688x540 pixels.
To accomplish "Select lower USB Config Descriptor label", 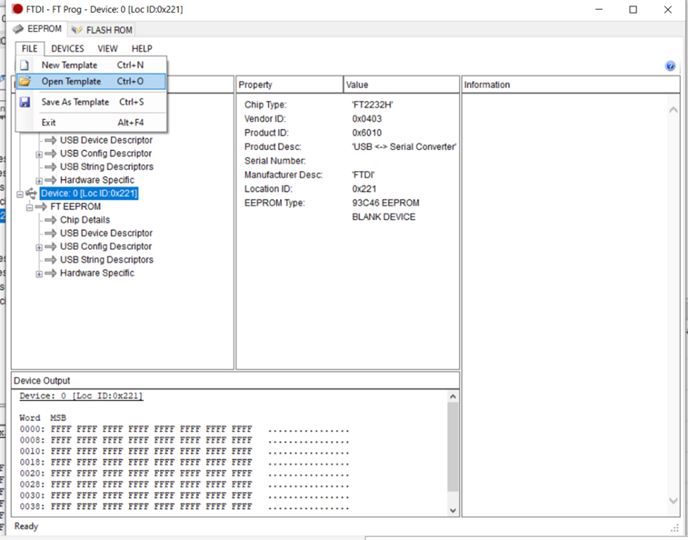I will pyautogui.click(x=106, y=247).
